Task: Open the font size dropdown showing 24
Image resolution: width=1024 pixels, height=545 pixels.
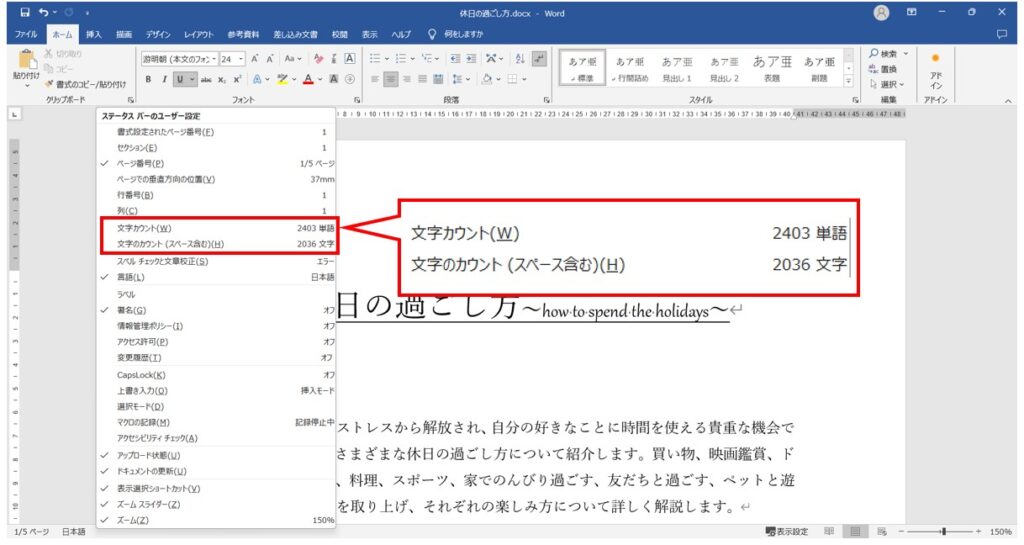Action: [240, 58]
